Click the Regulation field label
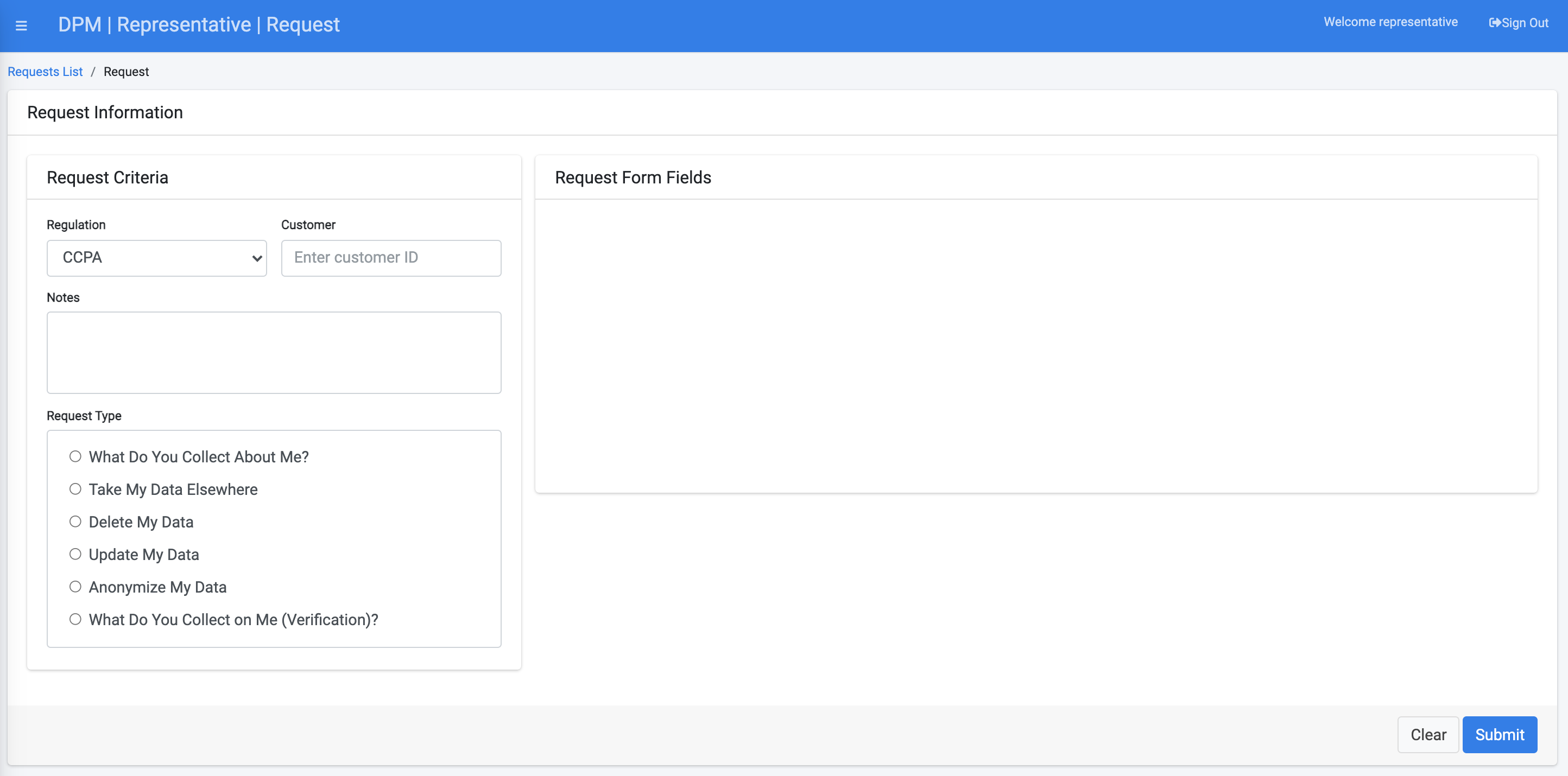 (x=76, y=225)
